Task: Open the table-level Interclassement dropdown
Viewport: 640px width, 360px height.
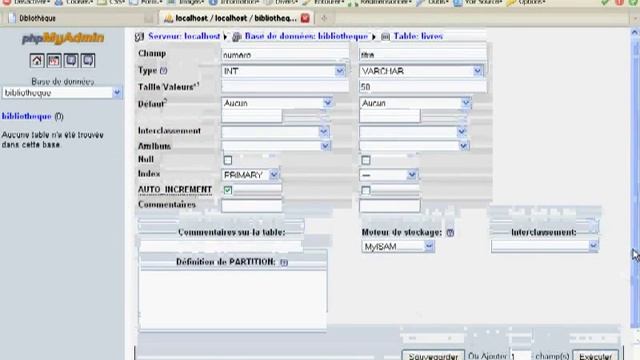Action: click(x=545, y=246)
